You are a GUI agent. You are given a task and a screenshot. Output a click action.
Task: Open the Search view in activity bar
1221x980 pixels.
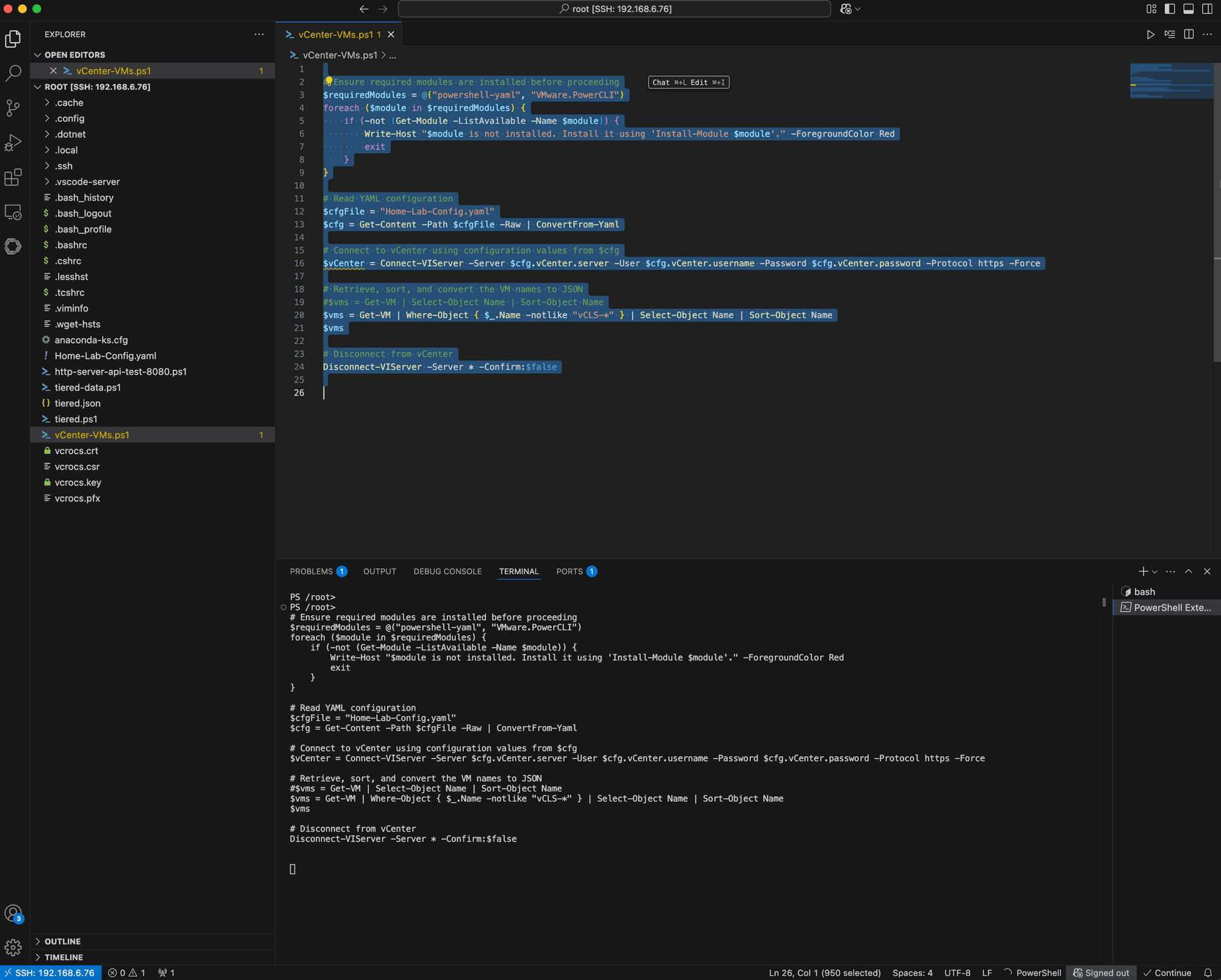coord(13,73)
